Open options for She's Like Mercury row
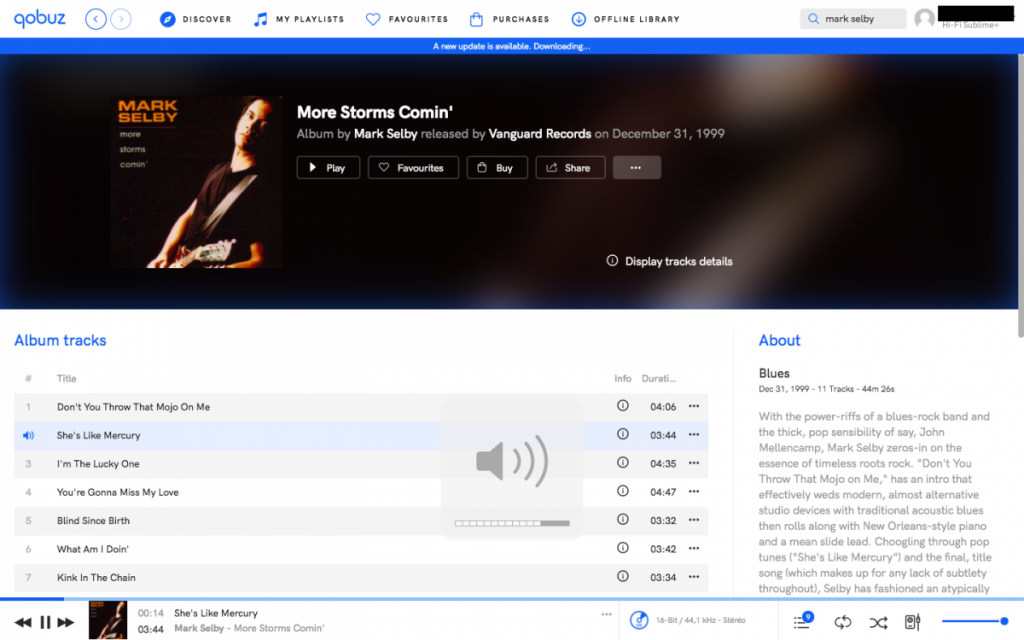1024x640 pixels. 694,435
